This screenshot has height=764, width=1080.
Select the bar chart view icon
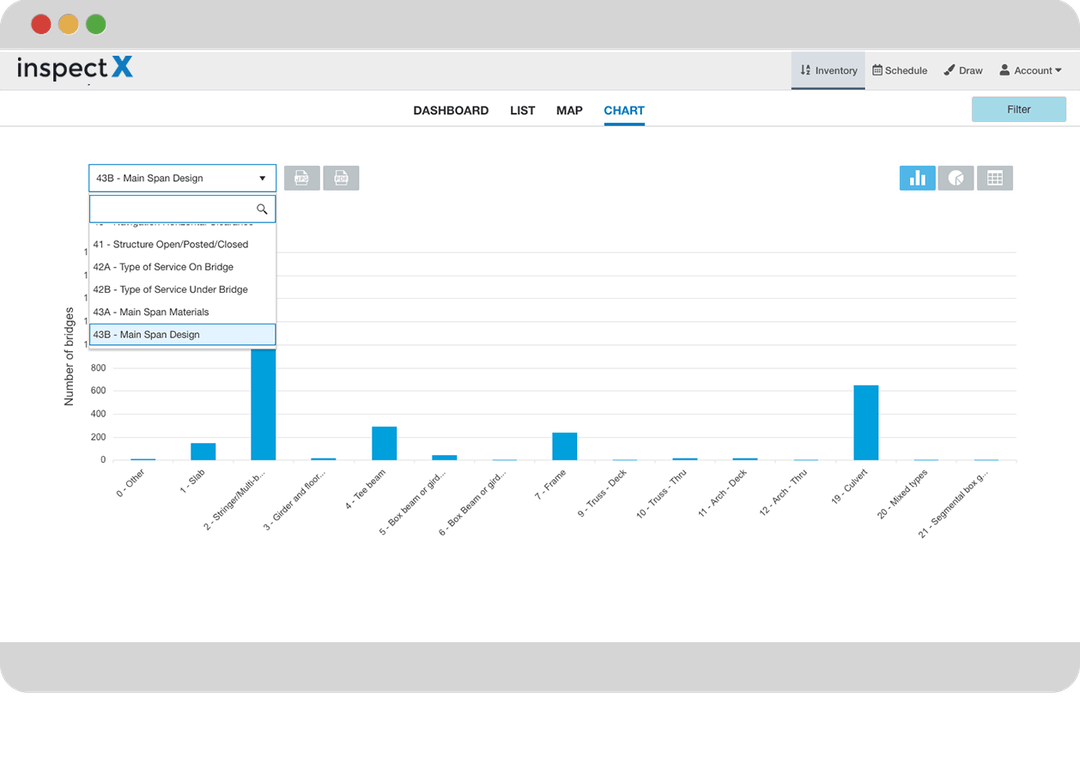click(918, 177)
